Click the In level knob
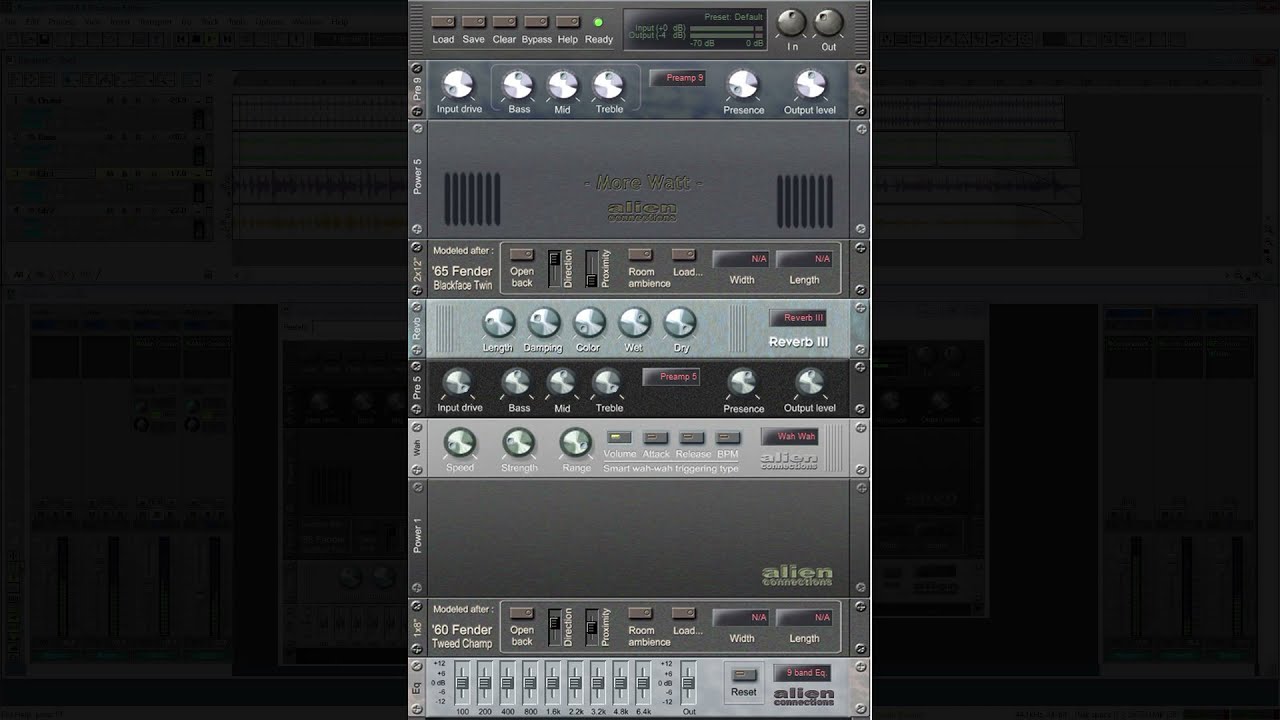 coord(792,22)
